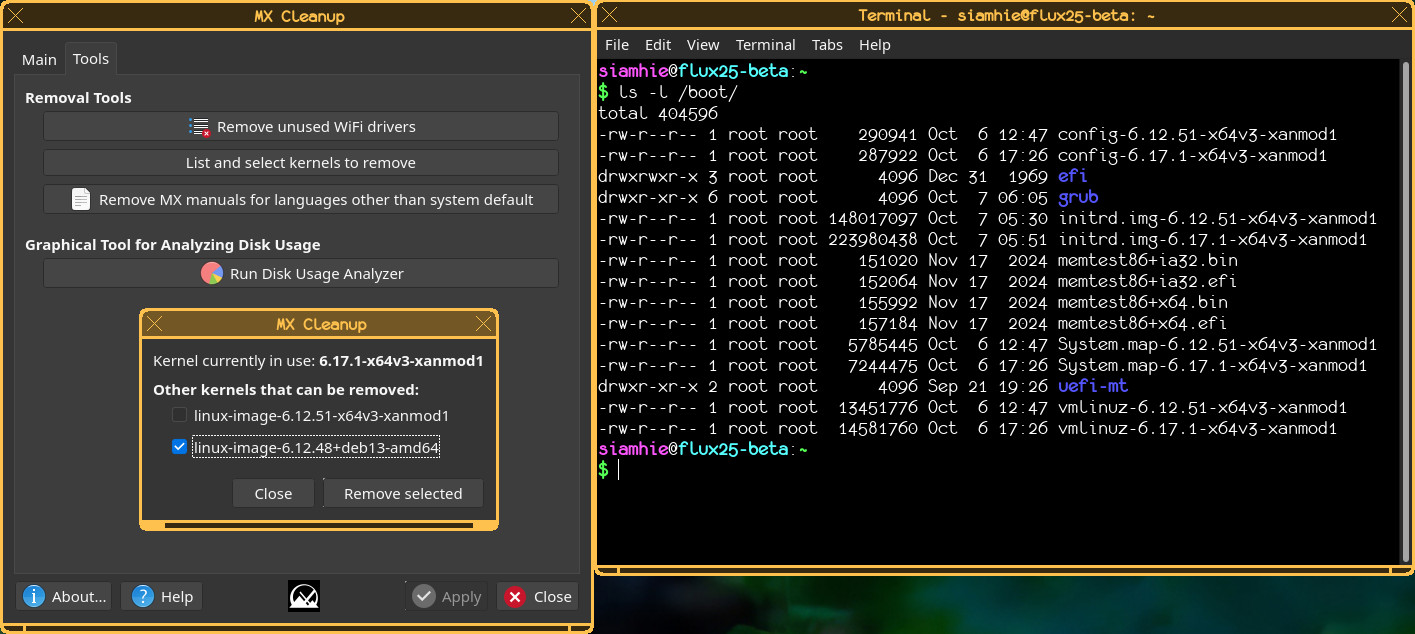The height and width of the screenshot is (634, 1415).
Task: Open the File menu in Terminal
Action: click(617, 44)
